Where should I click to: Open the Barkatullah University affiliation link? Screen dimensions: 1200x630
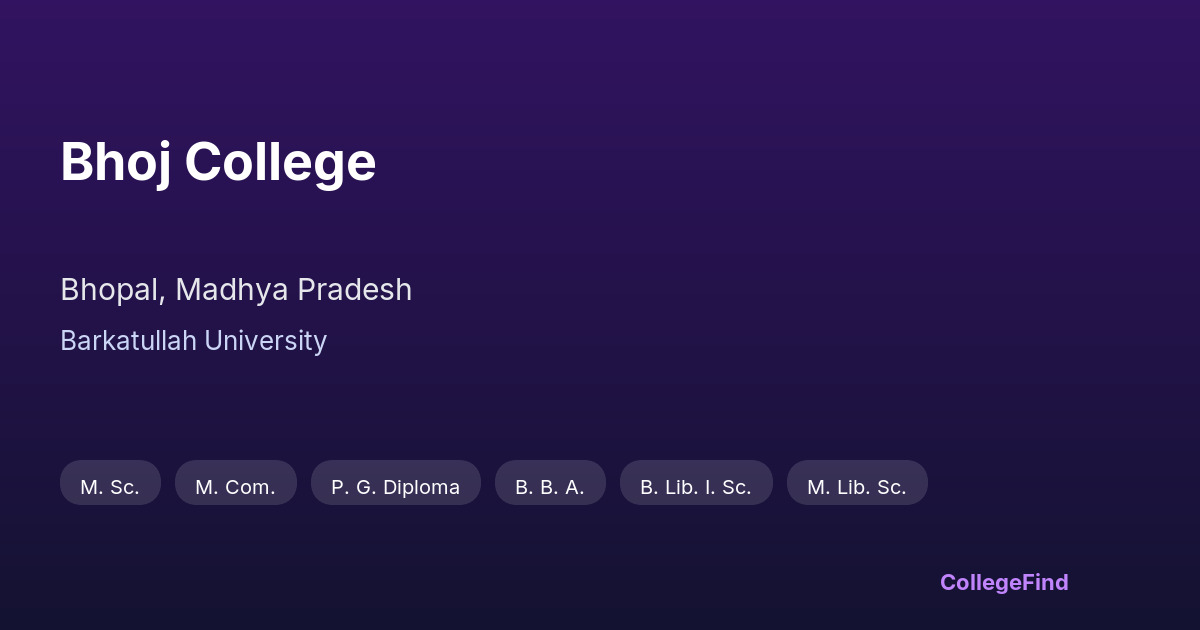193,341
